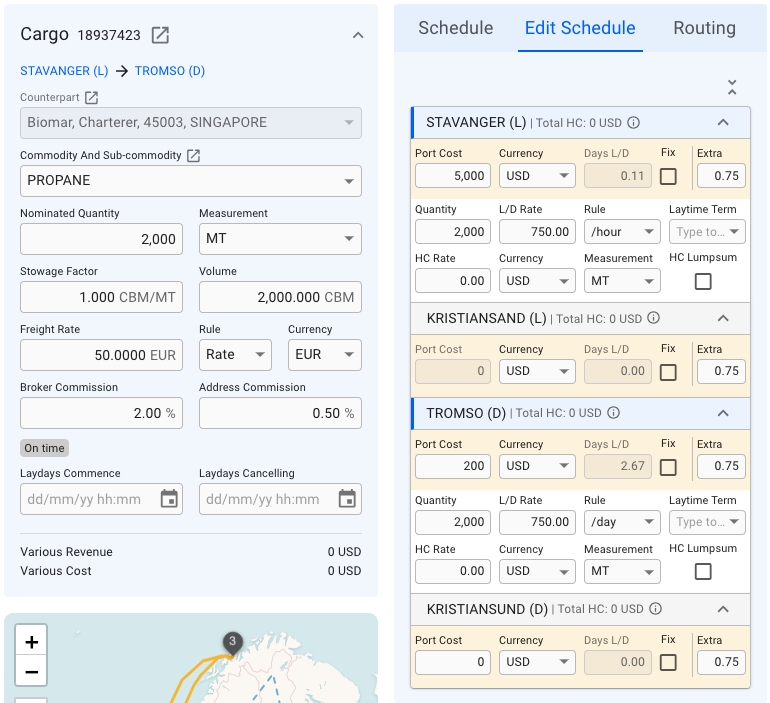
Task: Click the Nominated Quantity input field
Action: 101,239
